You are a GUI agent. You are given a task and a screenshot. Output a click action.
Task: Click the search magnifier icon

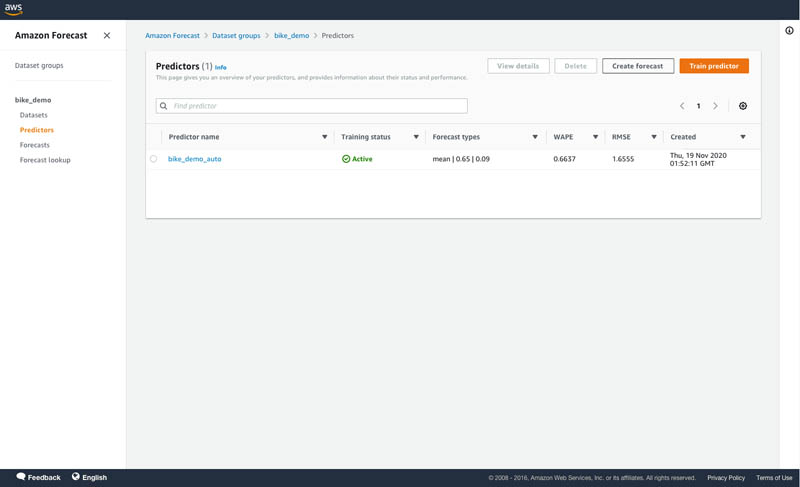point(164,106)
